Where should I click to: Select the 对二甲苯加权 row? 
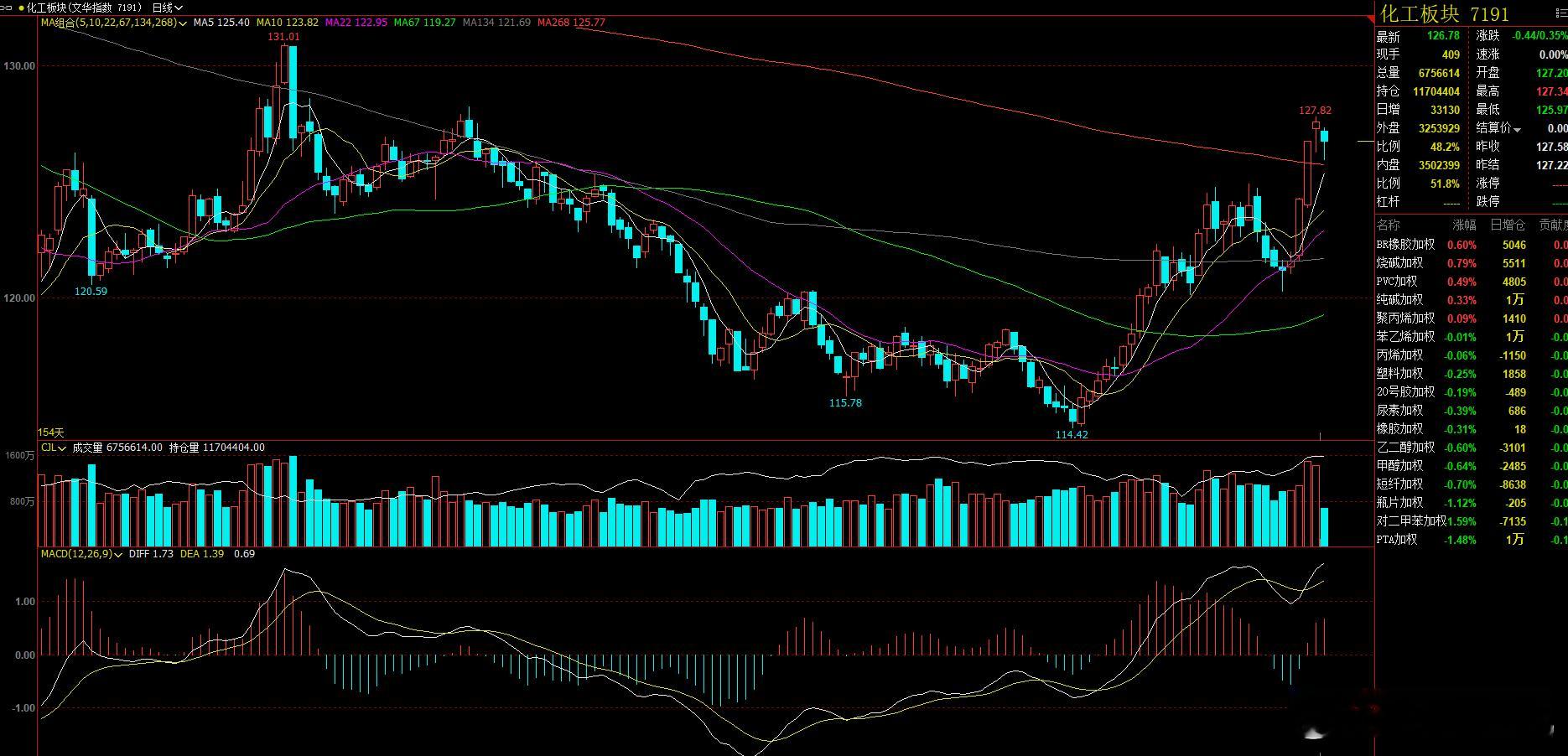[x=1472, y=521]
